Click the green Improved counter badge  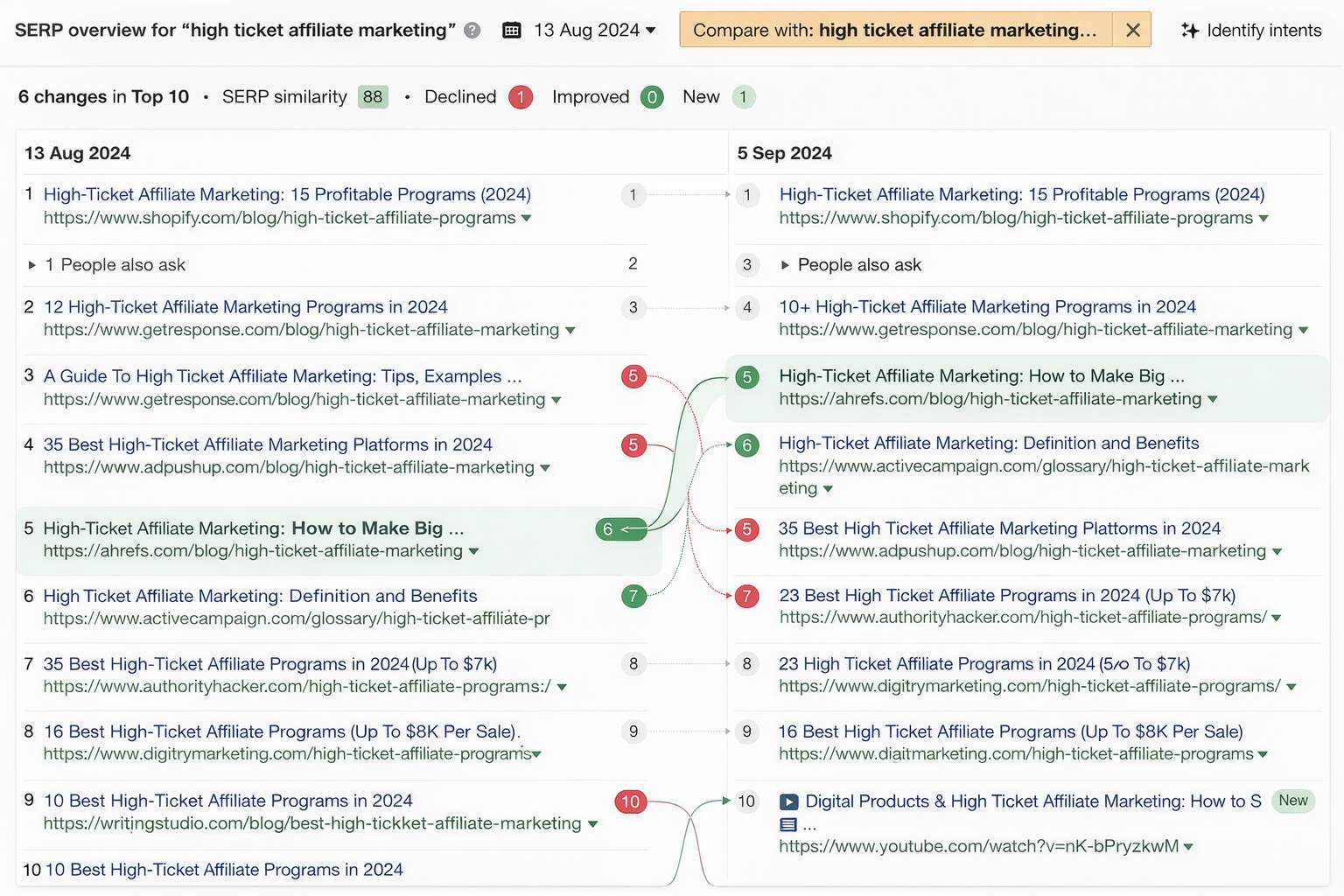click(652, 97)
